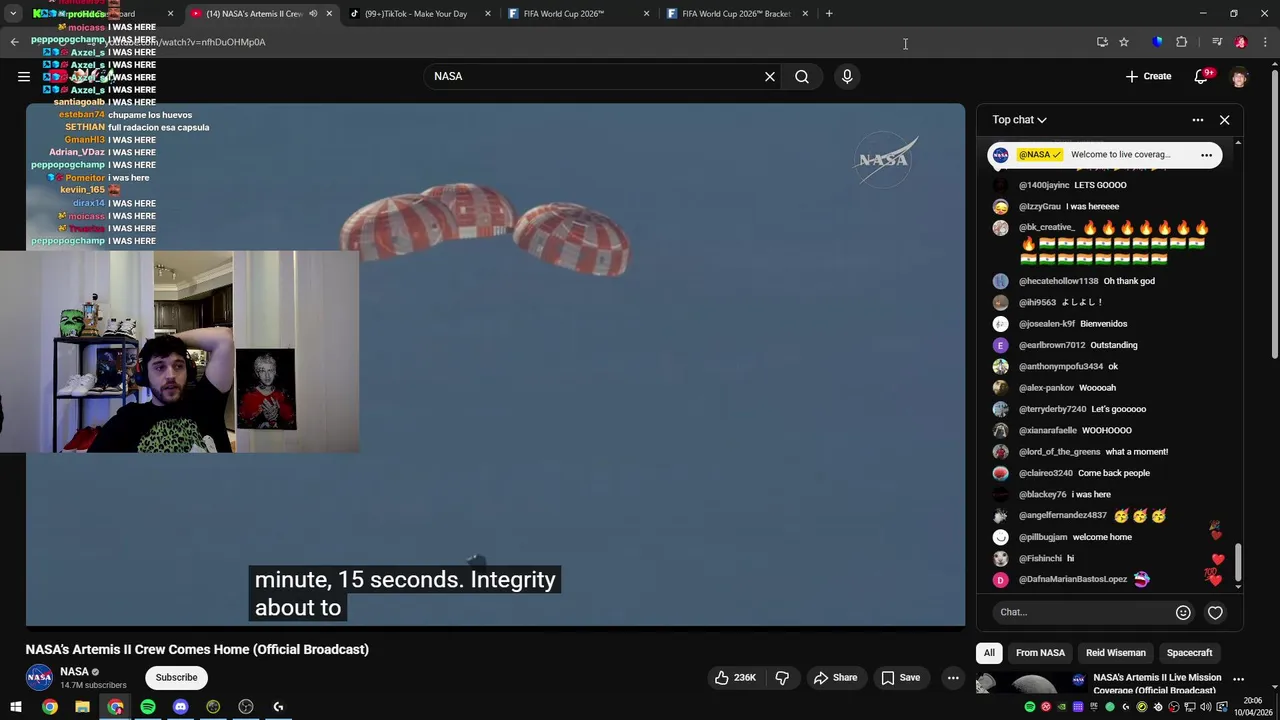Subscribe to the NASA channel

176,678
